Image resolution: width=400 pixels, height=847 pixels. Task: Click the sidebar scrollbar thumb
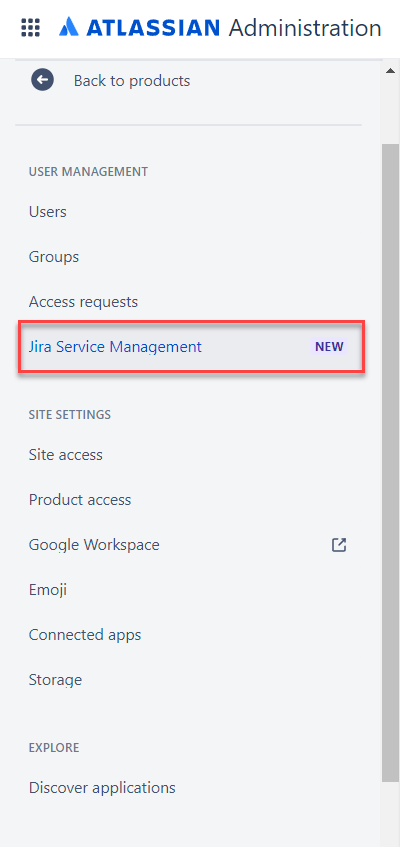coord(390,462)
